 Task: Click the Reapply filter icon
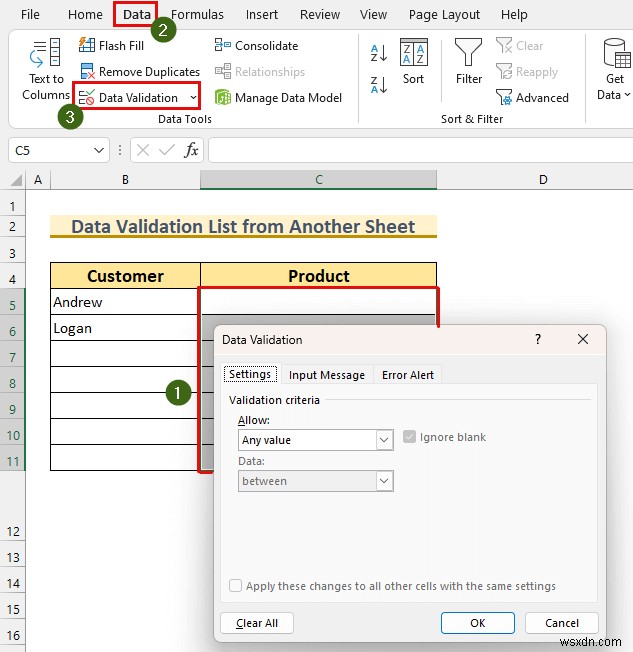(x=504, y=72)
